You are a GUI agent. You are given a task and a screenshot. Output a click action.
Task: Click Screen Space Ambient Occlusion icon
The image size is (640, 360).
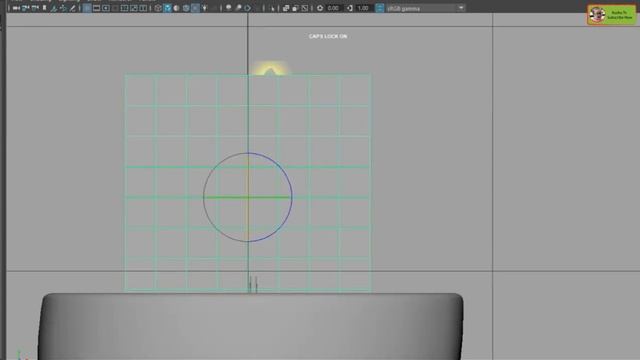point(229,8)
